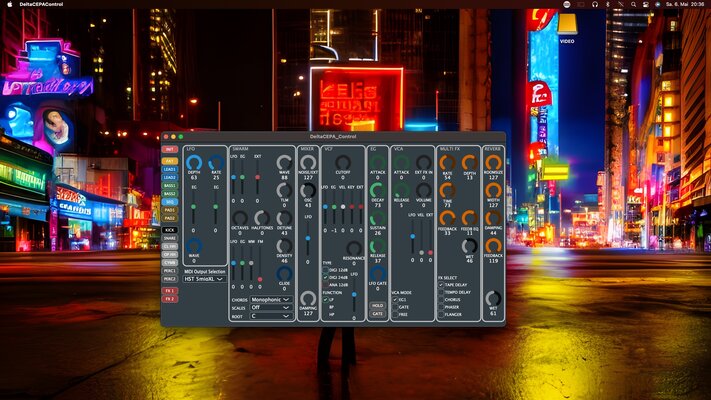Image resolution: width=711 pixels, height=400 pixels.
Task: Open the DeltaCEPAControl menu bar item
Action: (41, 4)
